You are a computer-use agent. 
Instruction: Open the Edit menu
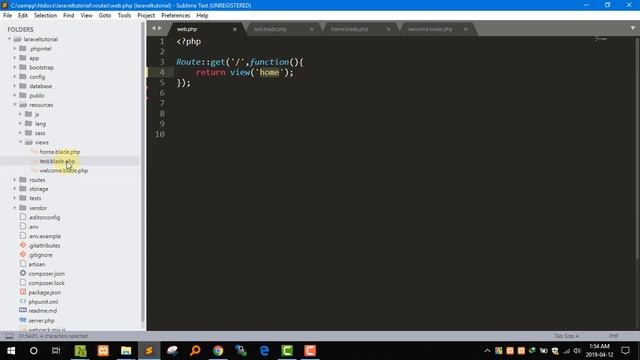(23, 16)
